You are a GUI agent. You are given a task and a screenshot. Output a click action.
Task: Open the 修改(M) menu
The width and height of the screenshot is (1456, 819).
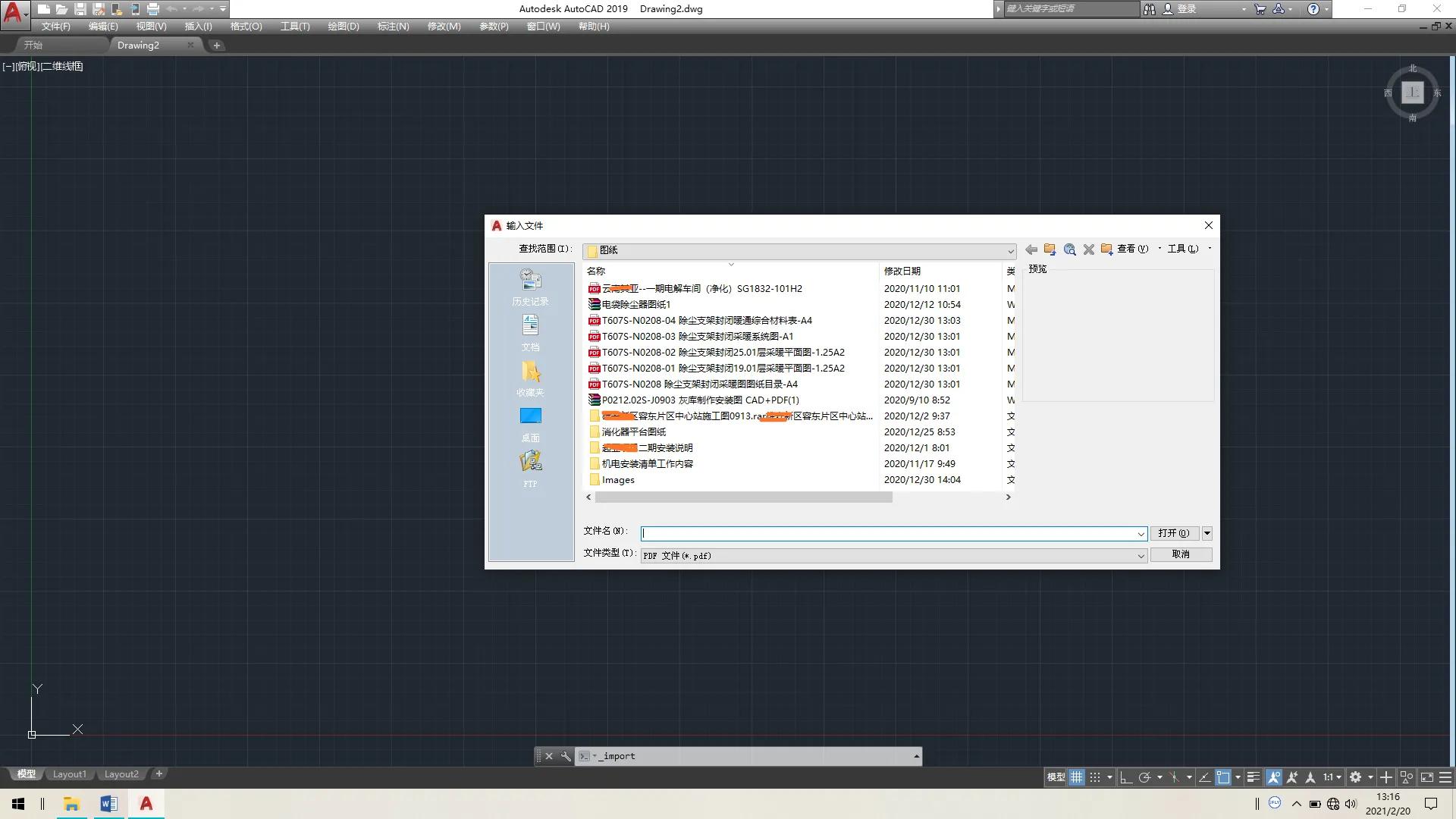click(444, 27)
